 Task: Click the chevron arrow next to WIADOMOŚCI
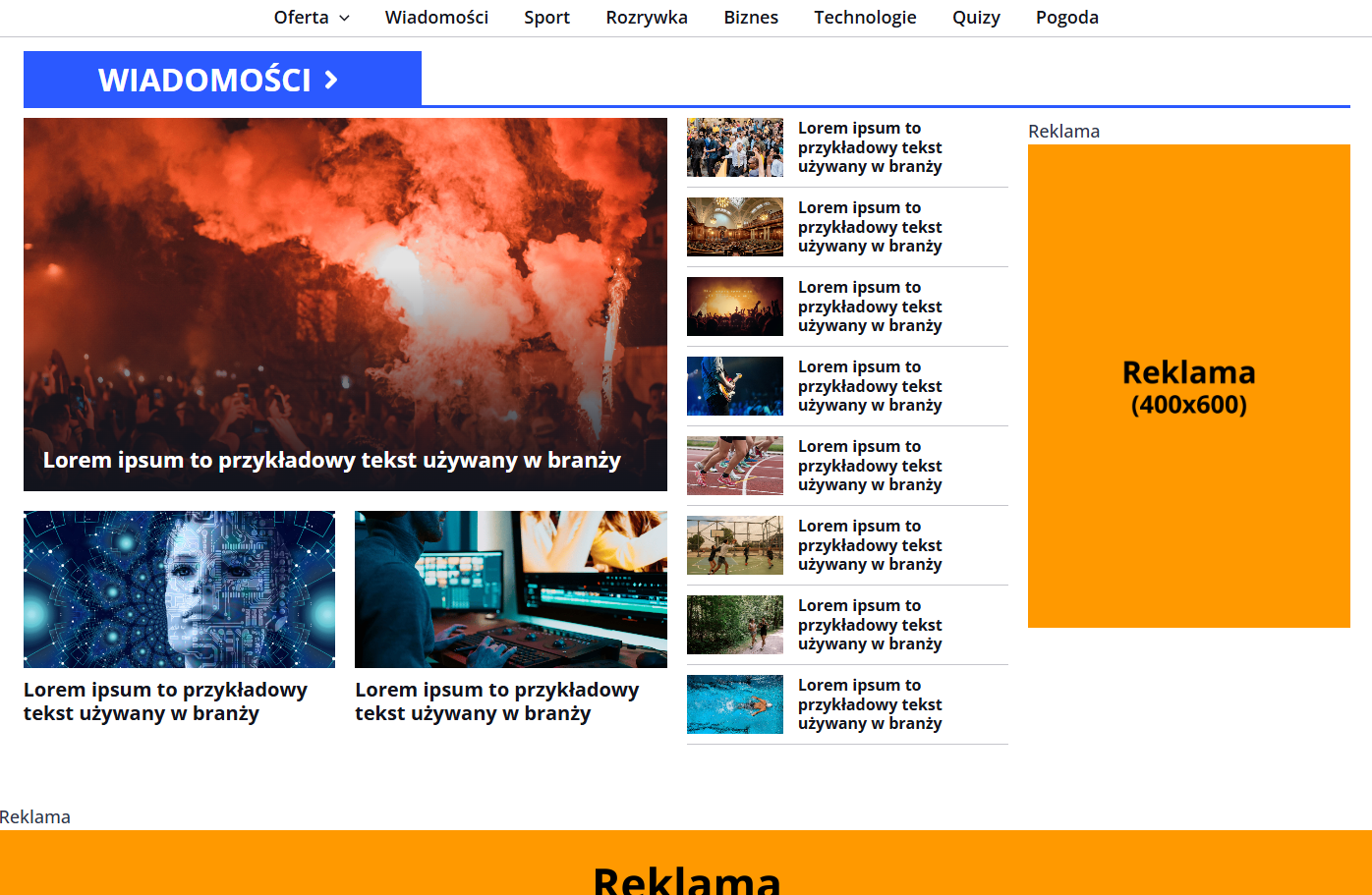tap(331, 80)
